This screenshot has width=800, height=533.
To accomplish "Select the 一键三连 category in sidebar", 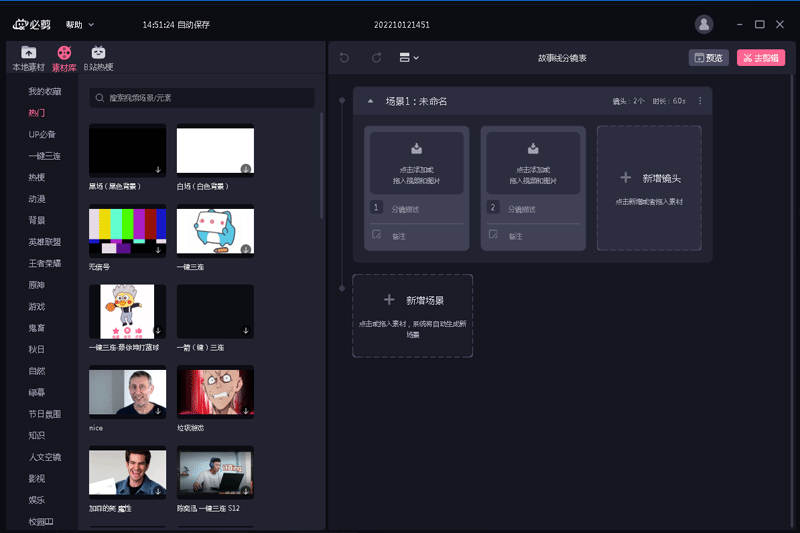I will tap(44, 156).
